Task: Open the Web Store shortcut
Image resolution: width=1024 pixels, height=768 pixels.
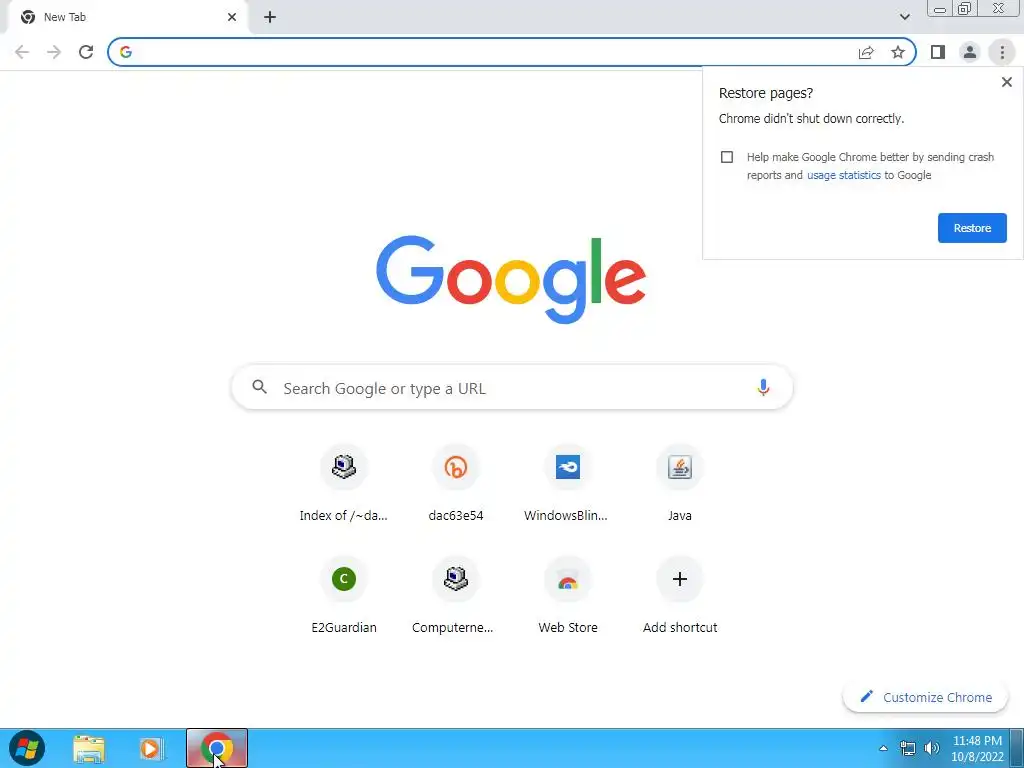Action: click(568, 596)
